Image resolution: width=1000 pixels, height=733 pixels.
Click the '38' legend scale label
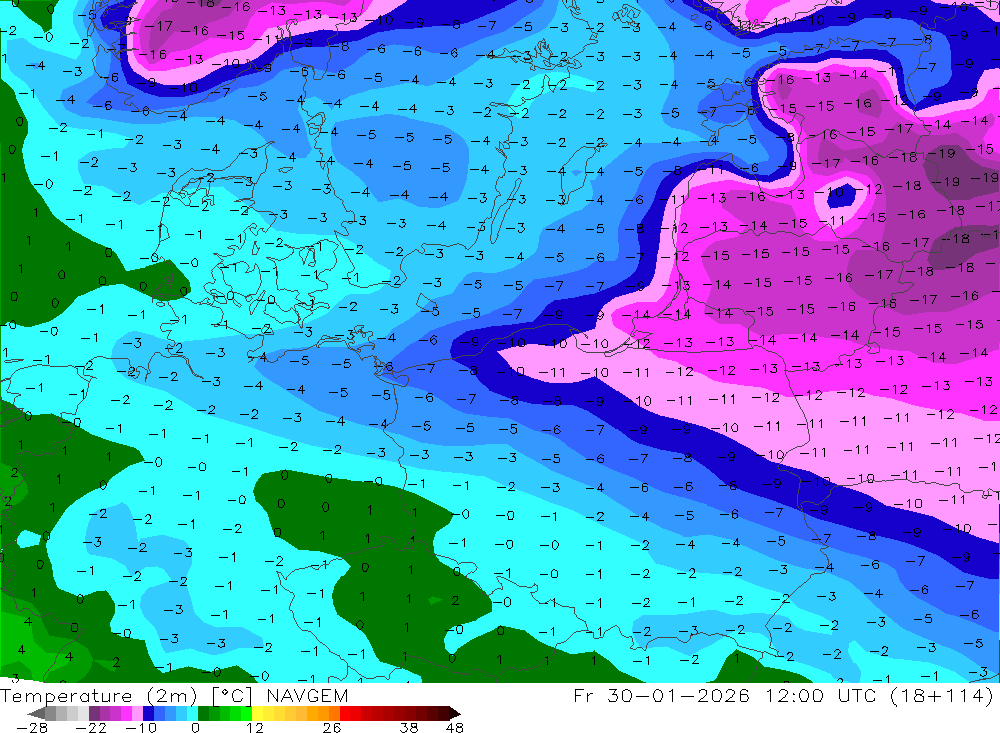pyautogui.click(x=409, y=728)
